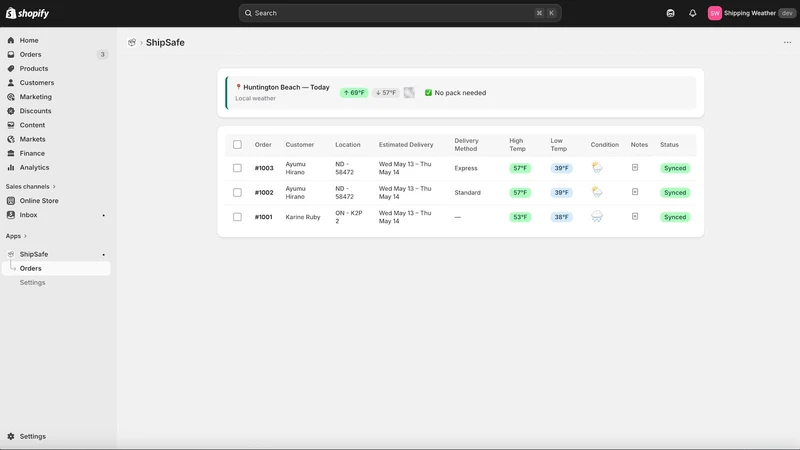The height and width of the screenshot is (450, 800).
Task: Click the Home house icon
Action: tap(11, 40)
